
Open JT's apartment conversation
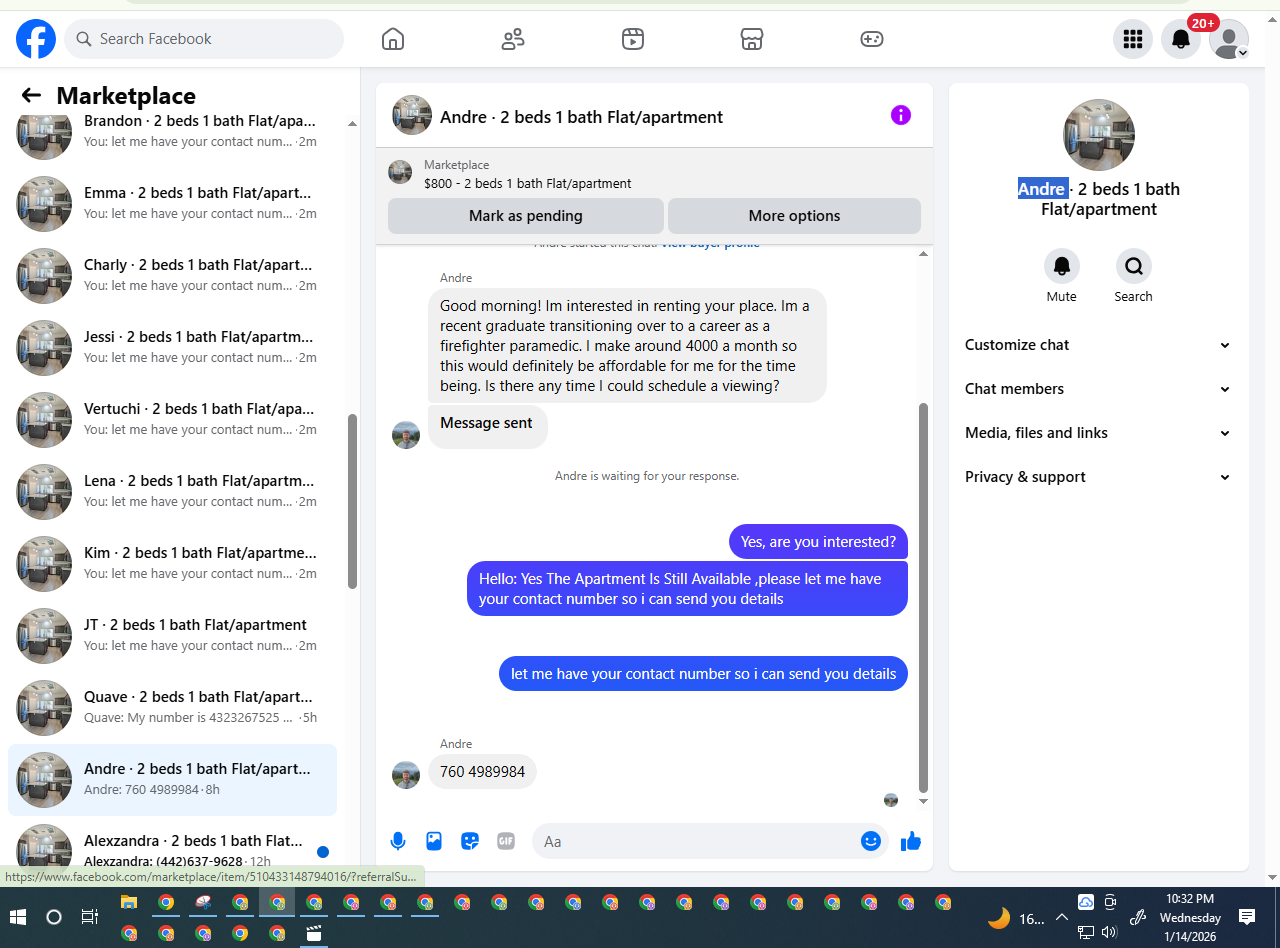(173, 636)
